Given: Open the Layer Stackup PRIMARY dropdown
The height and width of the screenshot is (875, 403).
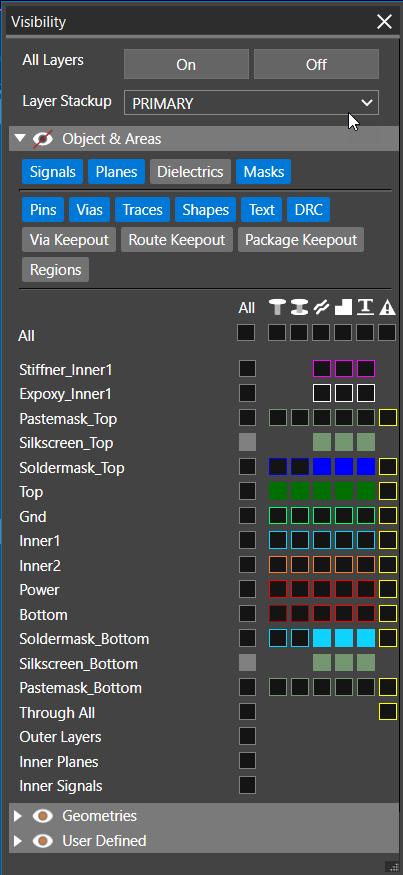Looking at the screenshot, I should click(251, 103).
